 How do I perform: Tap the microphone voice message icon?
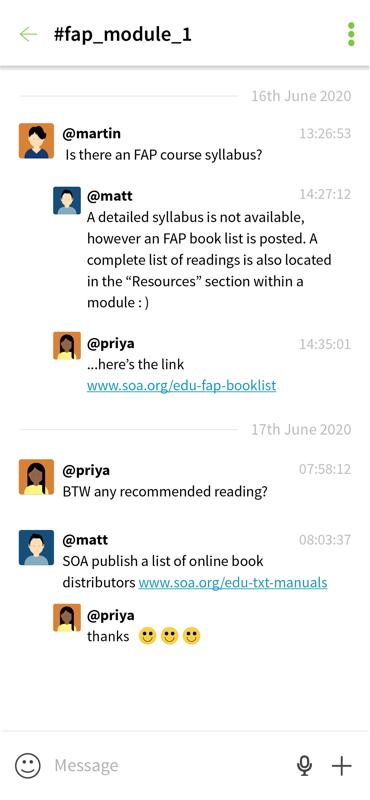(x=305, y=765)
